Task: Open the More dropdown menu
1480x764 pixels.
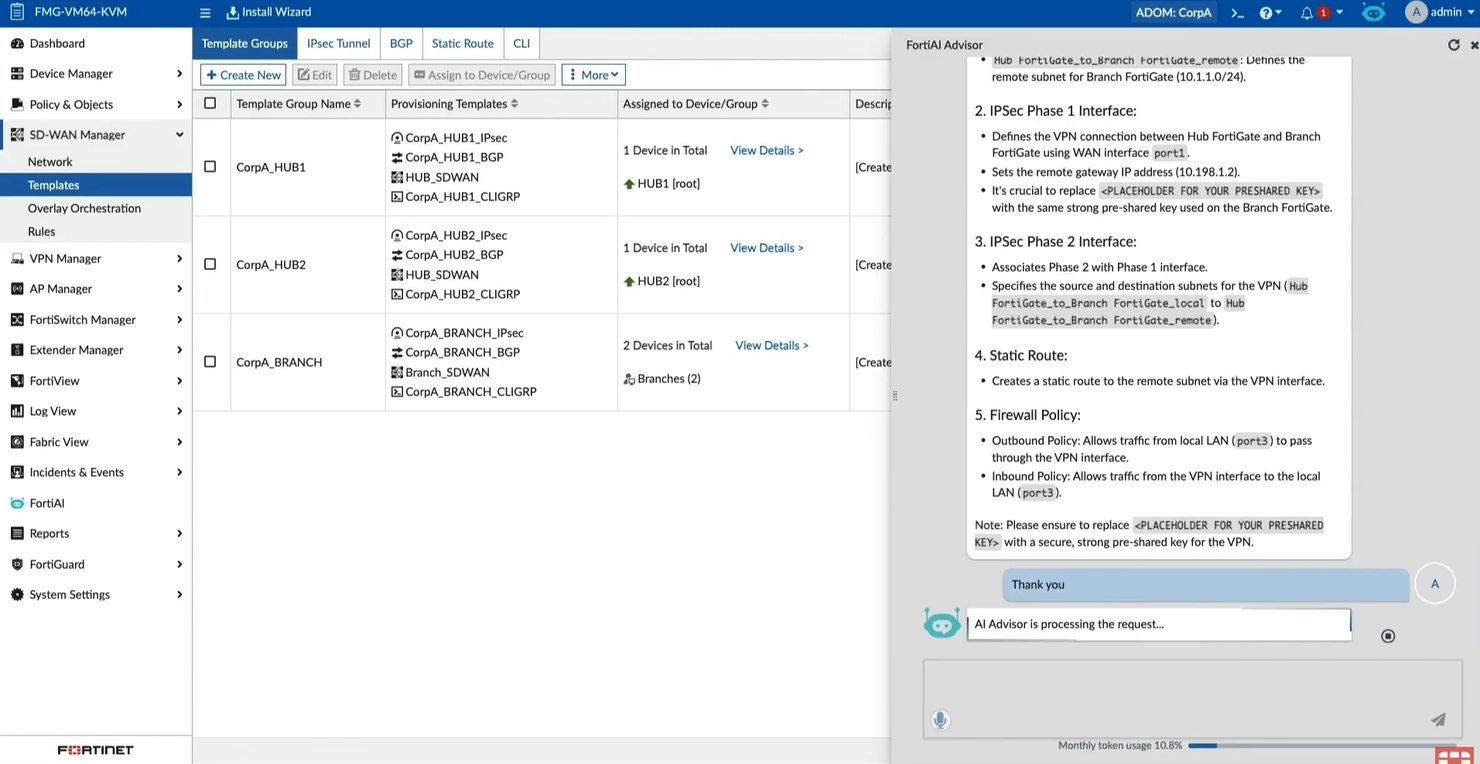Action: [x=593, y=74]
